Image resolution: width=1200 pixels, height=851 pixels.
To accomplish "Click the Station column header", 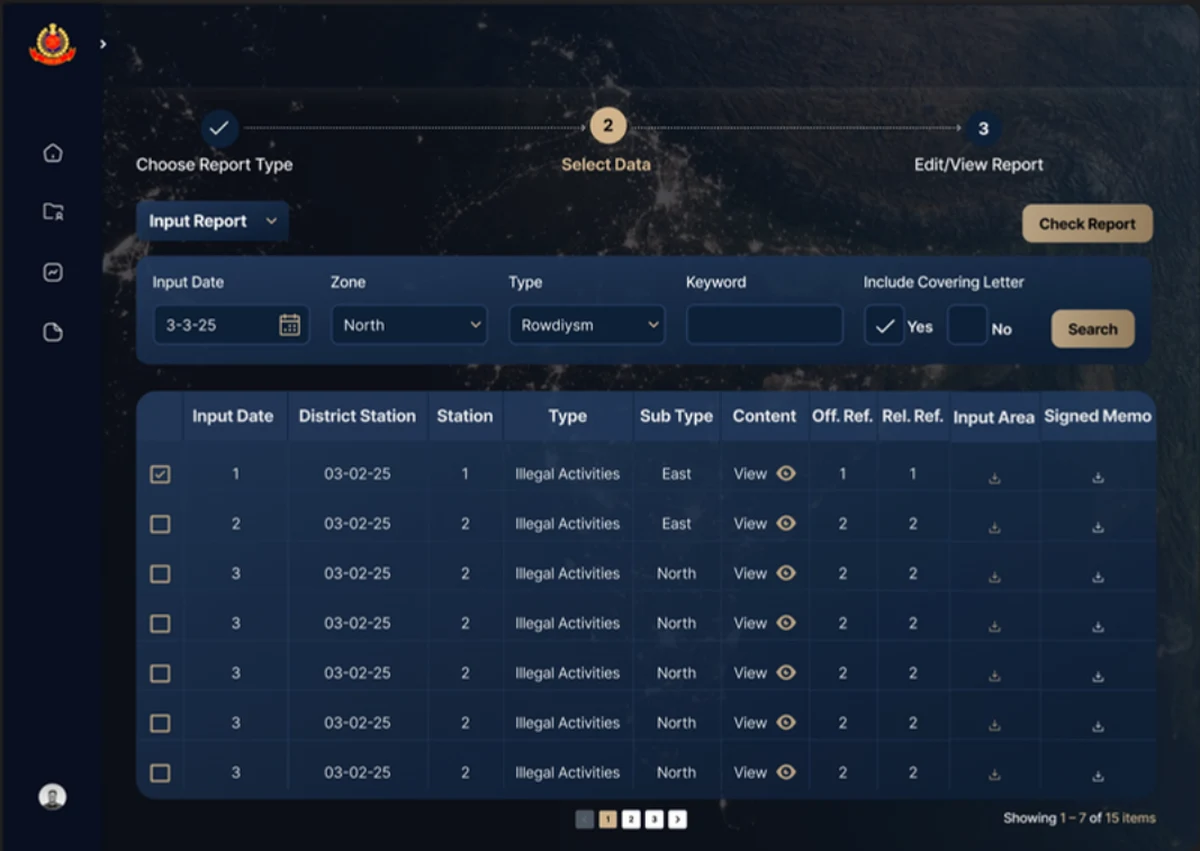I will point(465,416).
